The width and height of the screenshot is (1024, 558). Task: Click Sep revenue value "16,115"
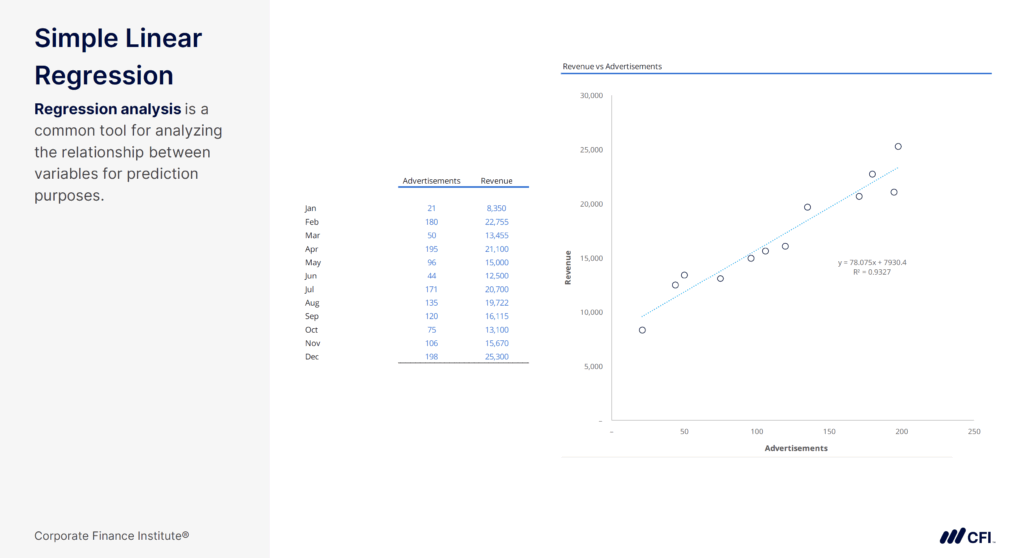pos(496,316)
